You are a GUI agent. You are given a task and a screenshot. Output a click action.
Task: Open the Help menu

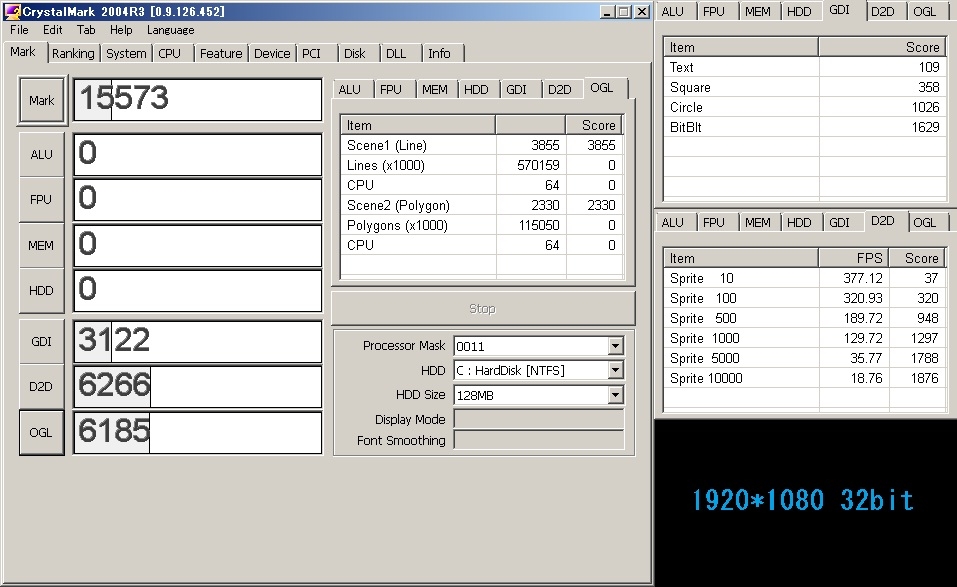[x=121, y=30]
